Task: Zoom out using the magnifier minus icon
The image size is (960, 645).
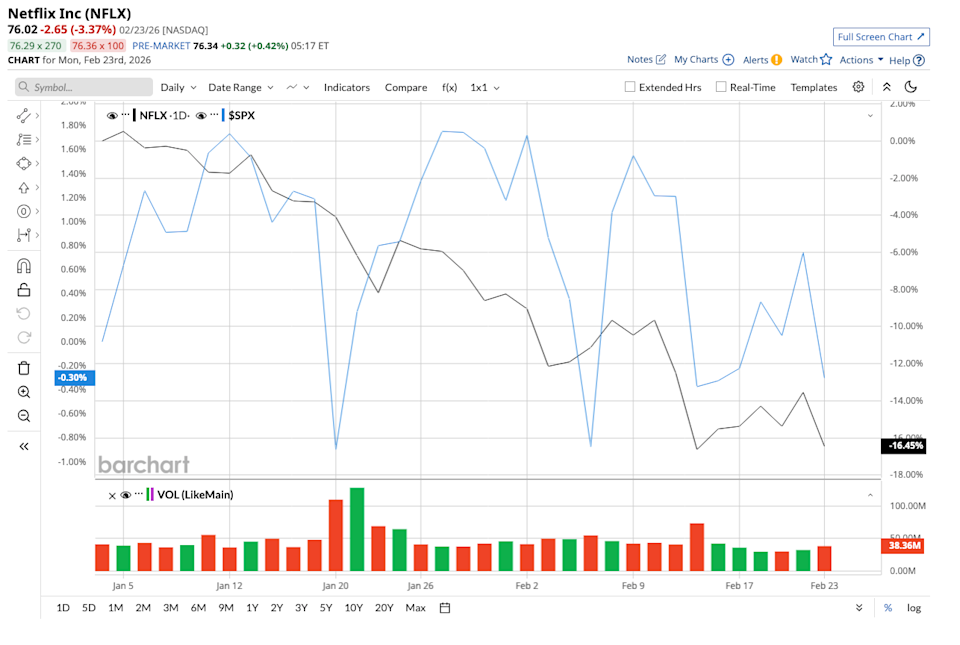Action: (24, 416)
